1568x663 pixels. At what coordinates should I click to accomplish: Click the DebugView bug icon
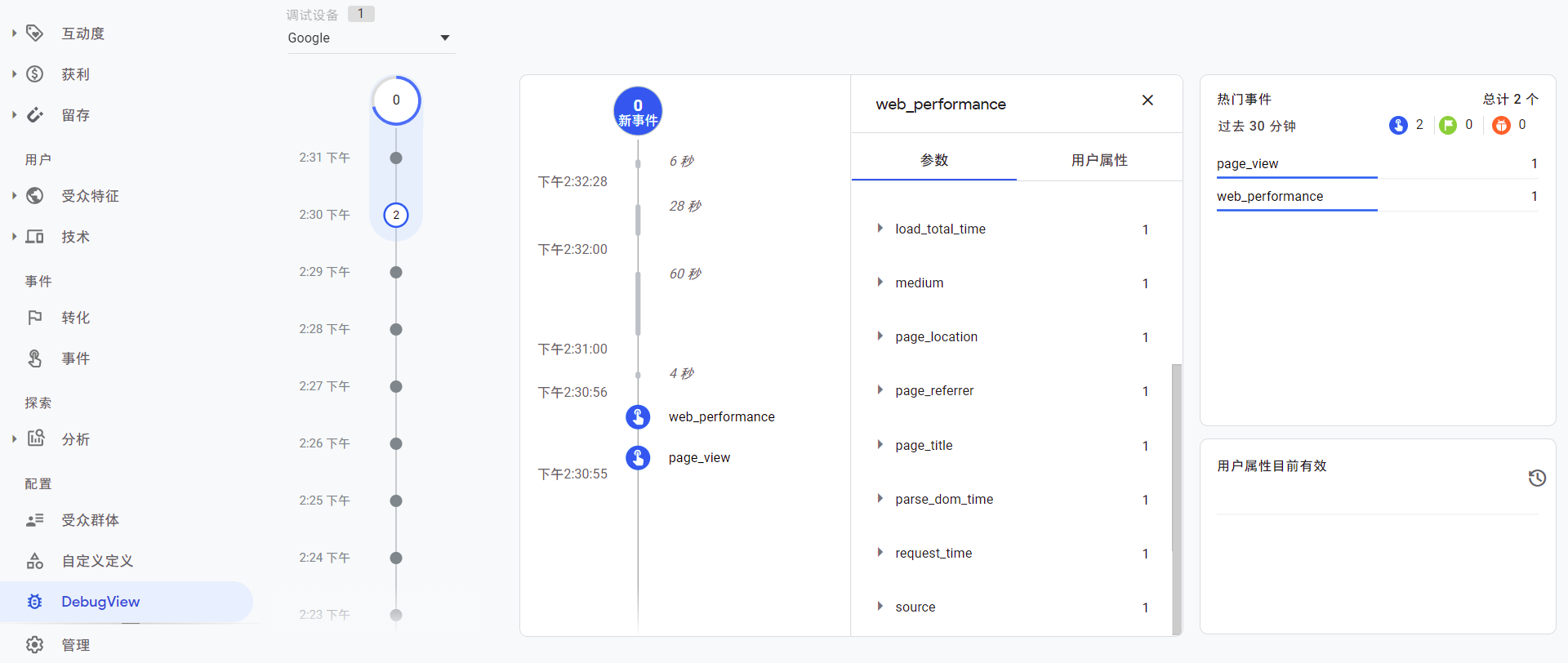point(34,602)
